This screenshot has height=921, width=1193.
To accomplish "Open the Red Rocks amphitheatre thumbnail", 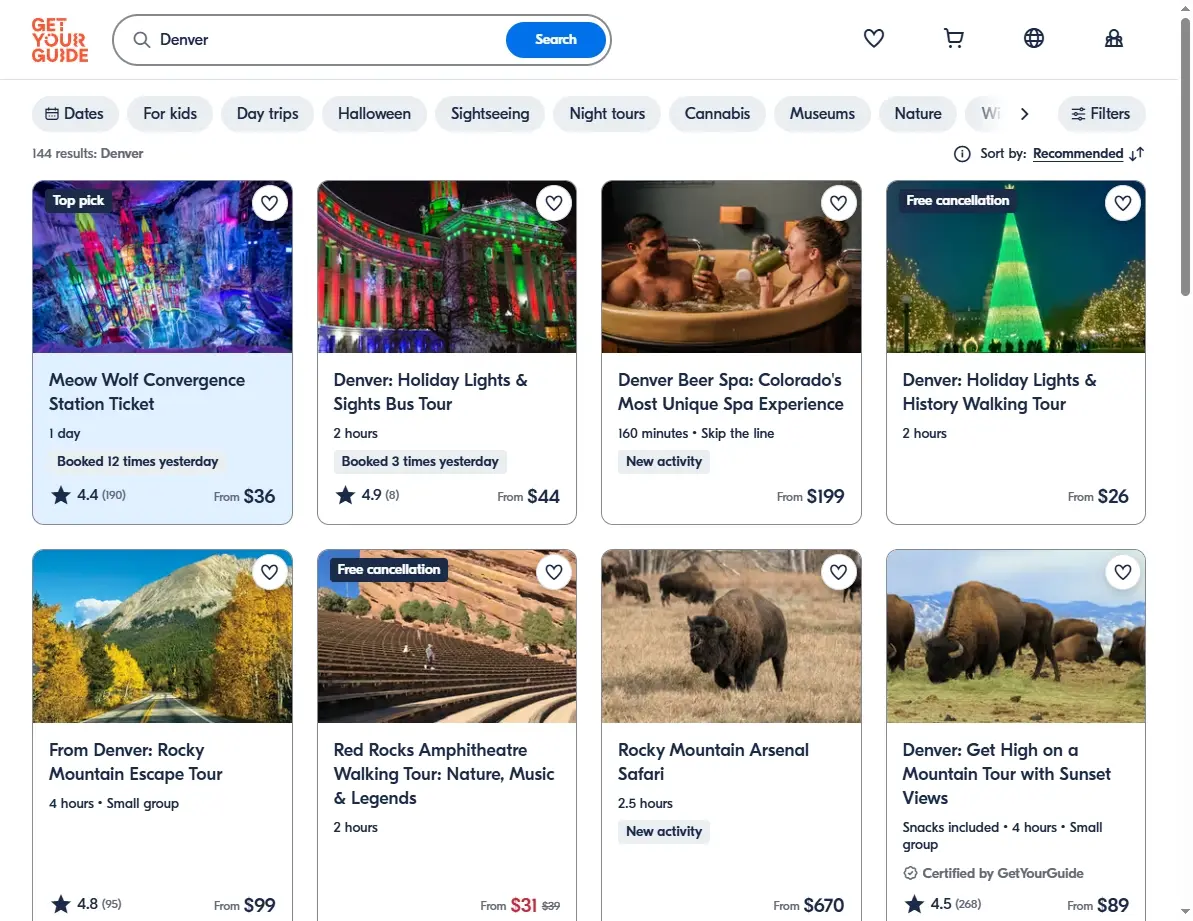I will pos(447,637).
